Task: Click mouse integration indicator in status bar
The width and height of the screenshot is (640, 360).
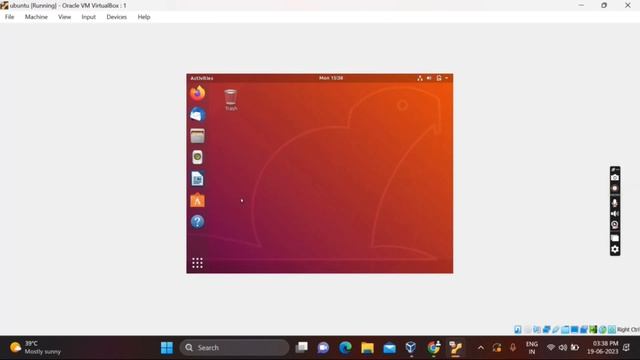Action: click(602, 329)
